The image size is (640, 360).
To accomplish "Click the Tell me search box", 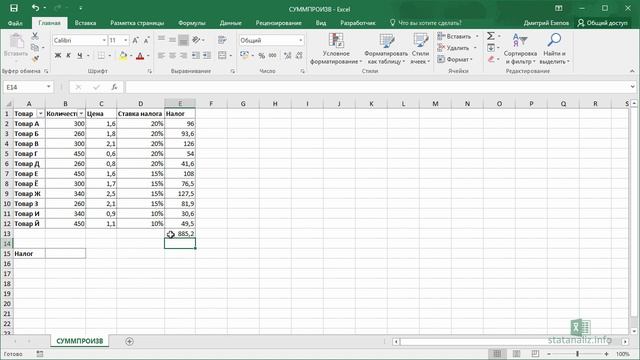I will (426, 23).
